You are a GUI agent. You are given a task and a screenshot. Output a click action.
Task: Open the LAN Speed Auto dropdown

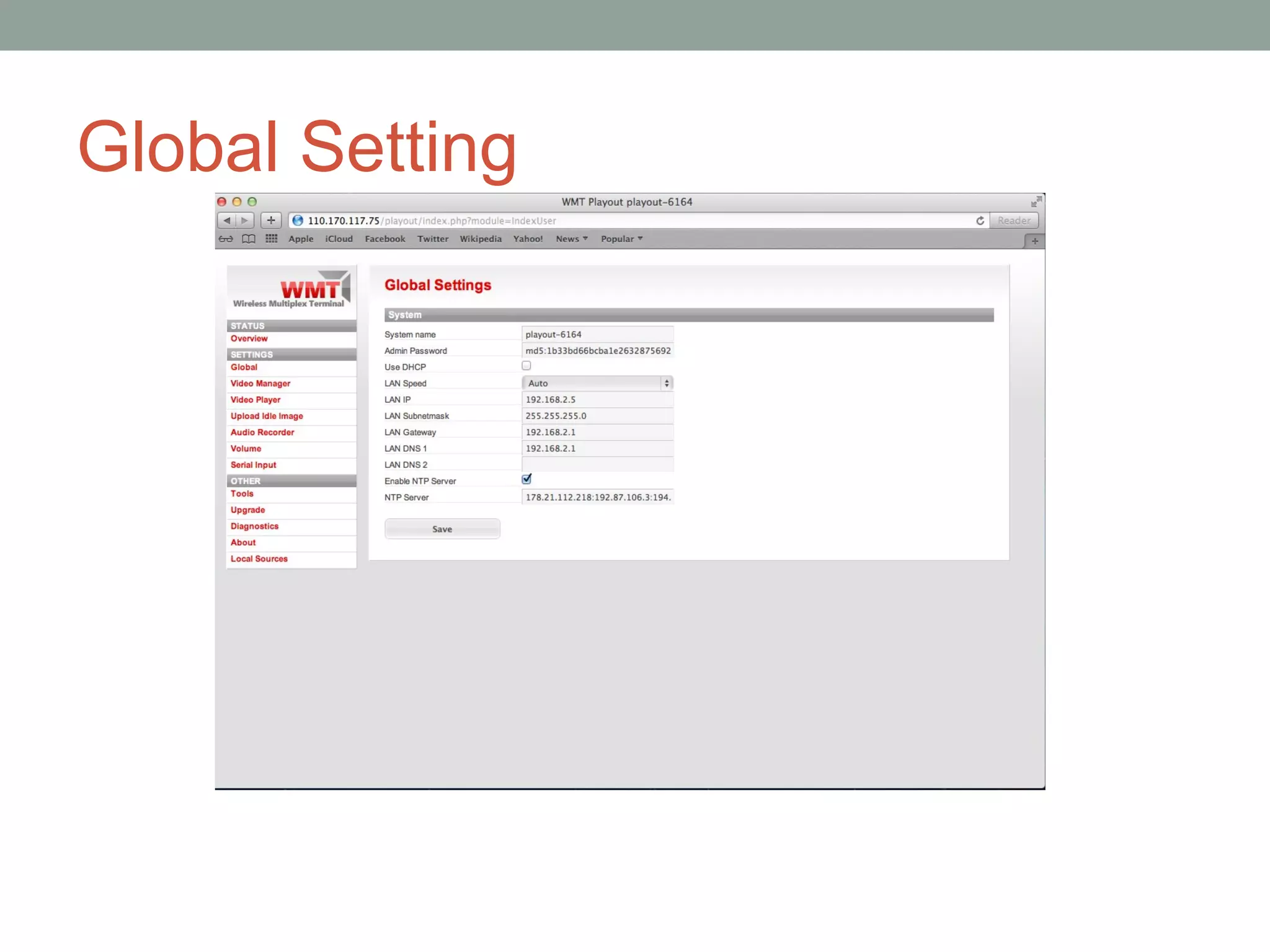coord(598,384)
